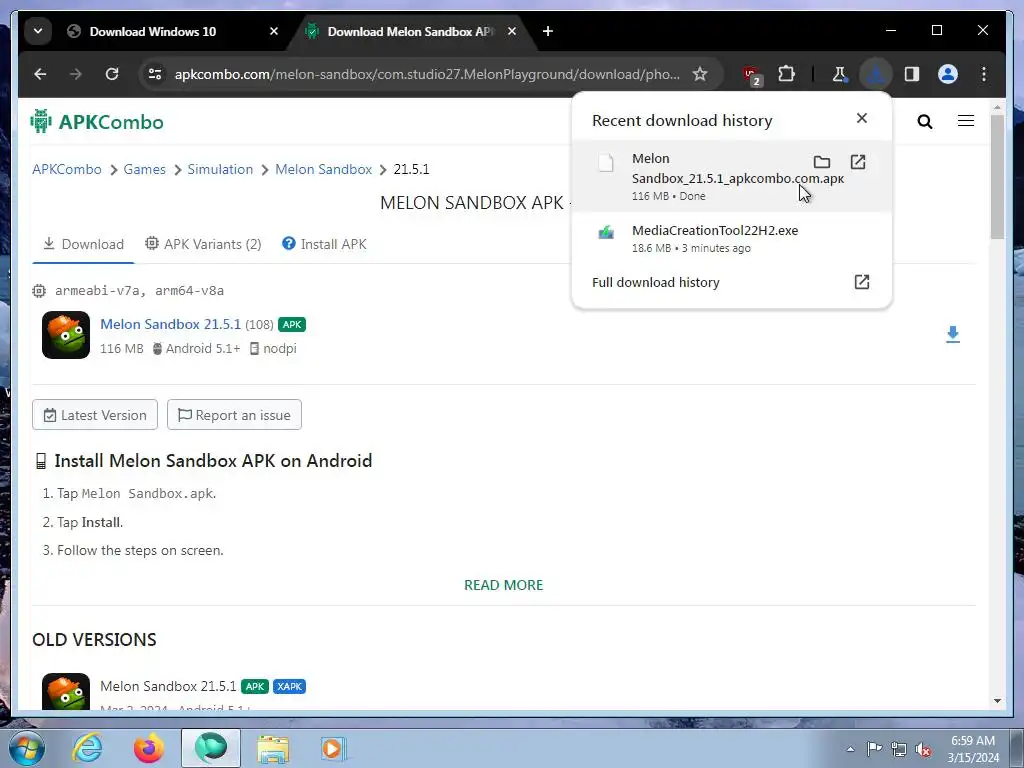Image resolution: width=1024 pixels, height=768 pixels.
Task: Open old version Melon Sandbox 21.5.1 entry
Action: (168, 686)
